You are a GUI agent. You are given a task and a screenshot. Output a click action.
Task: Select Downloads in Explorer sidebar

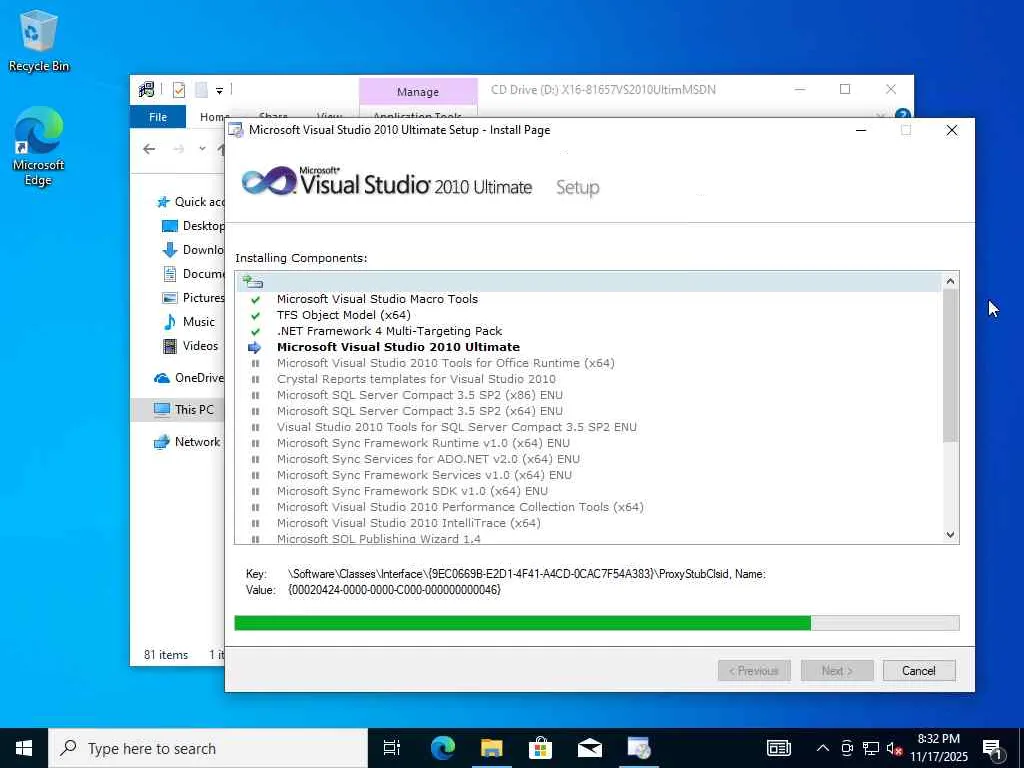193,249
